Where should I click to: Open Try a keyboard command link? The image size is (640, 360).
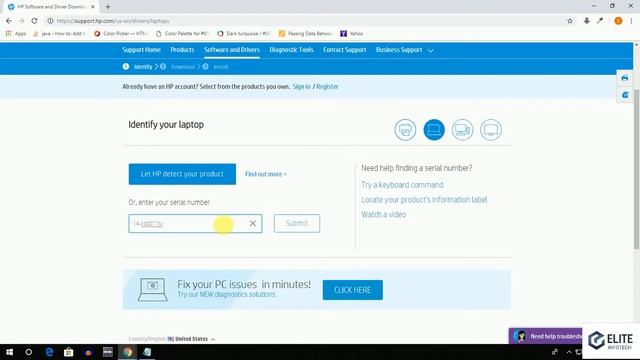[402, 185]
